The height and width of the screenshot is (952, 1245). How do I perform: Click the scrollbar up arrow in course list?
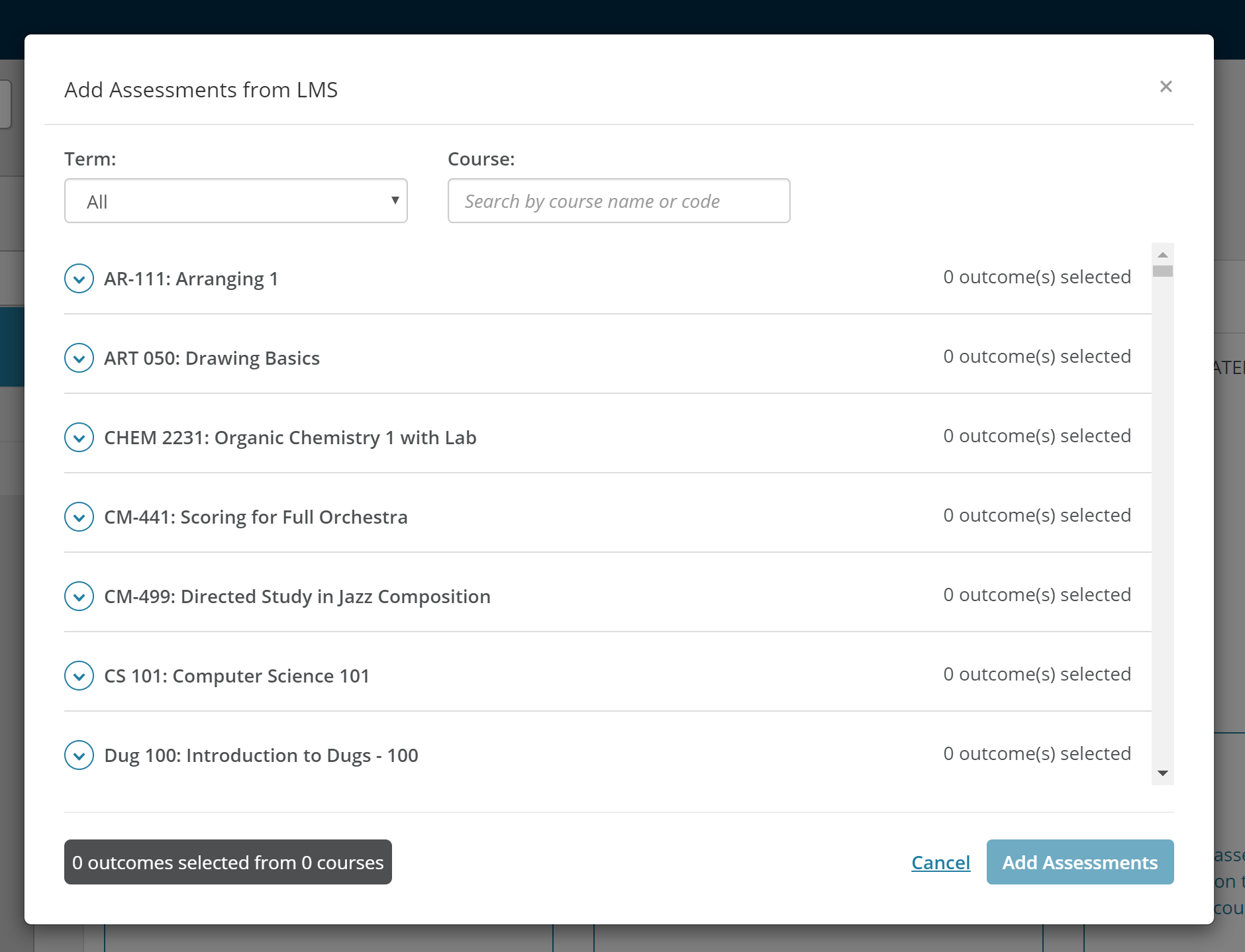pyautogui.click(x=1163, y=255)
